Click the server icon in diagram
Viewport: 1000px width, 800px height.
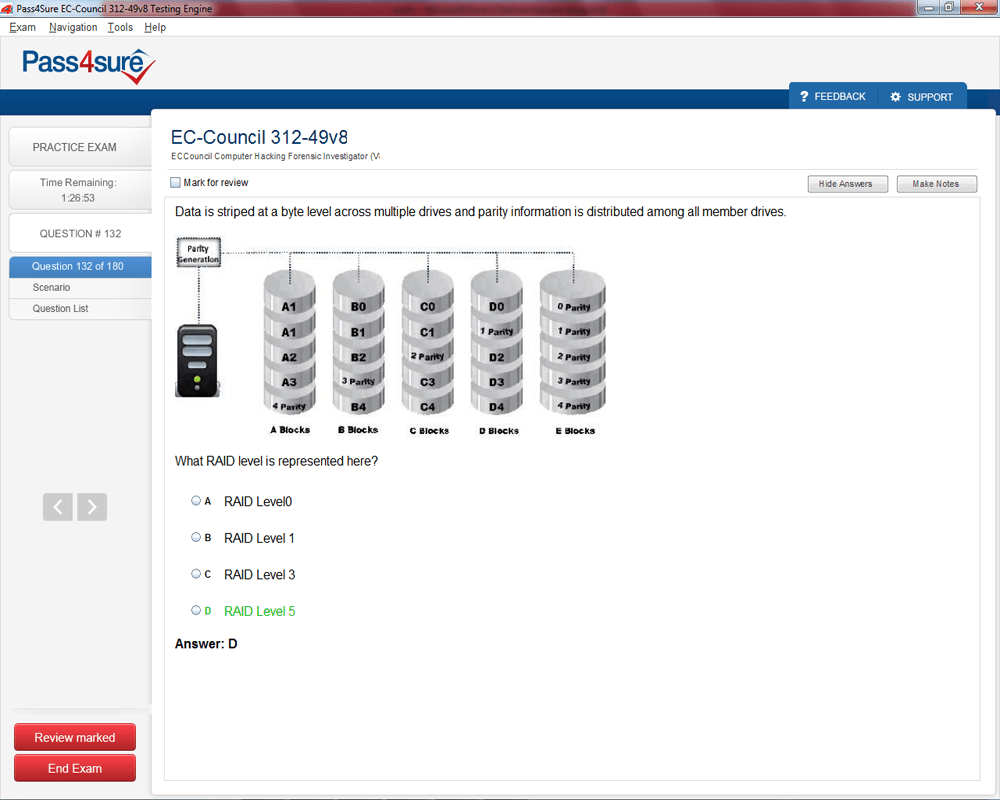196,360
